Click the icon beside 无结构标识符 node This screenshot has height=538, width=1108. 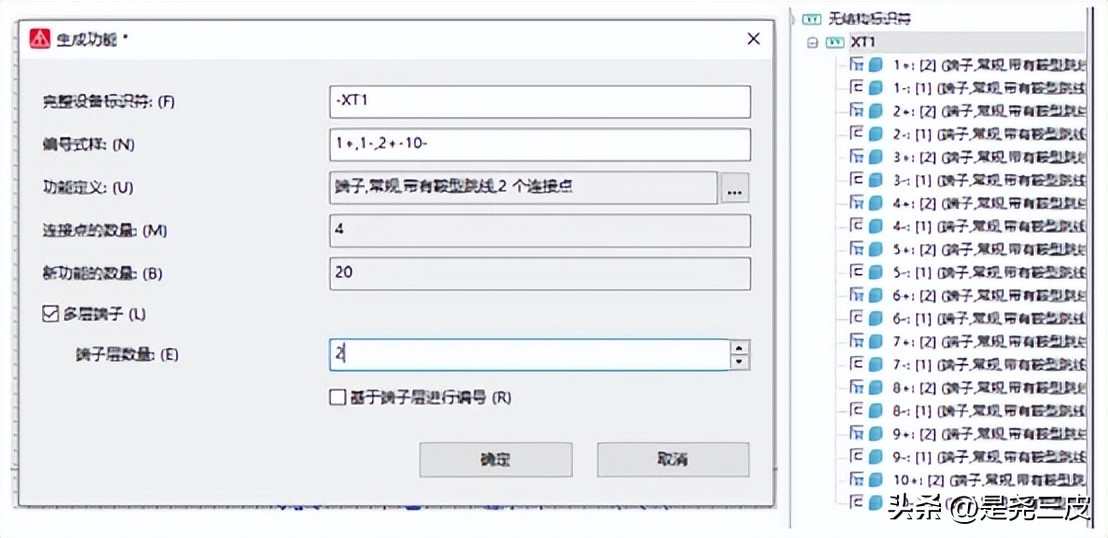pyautogui.click(x=812, y=18)
